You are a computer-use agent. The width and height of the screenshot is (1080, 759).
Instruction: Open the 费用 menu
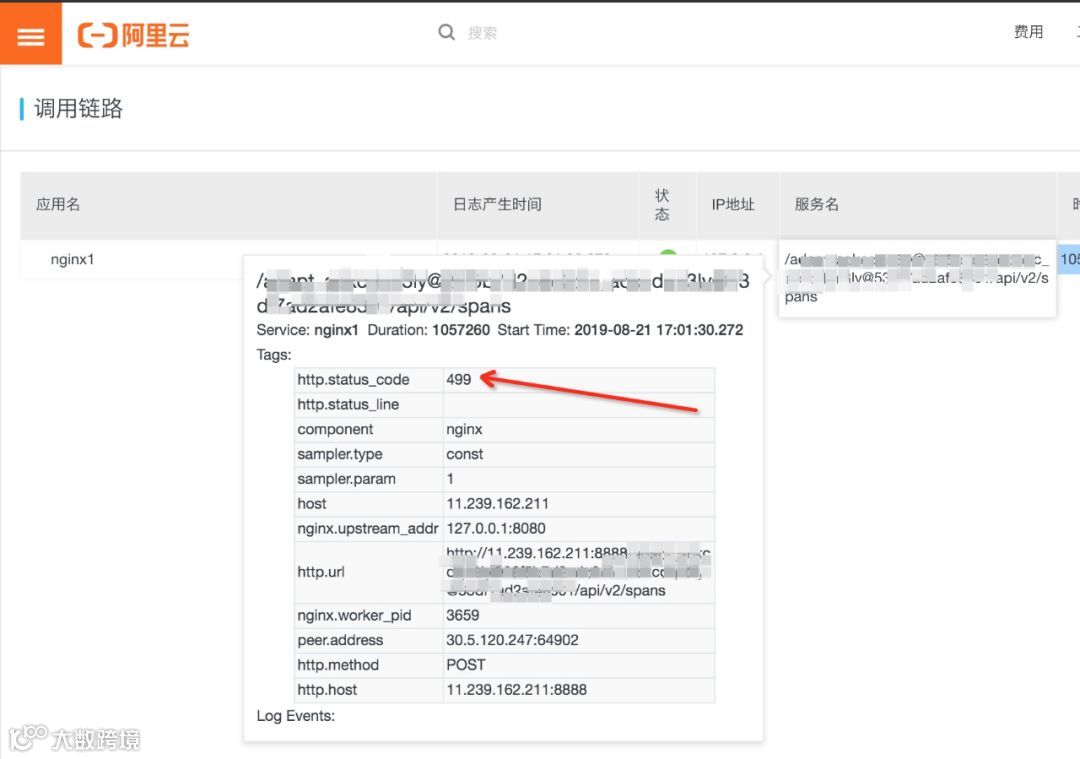tap(1028, 32)
